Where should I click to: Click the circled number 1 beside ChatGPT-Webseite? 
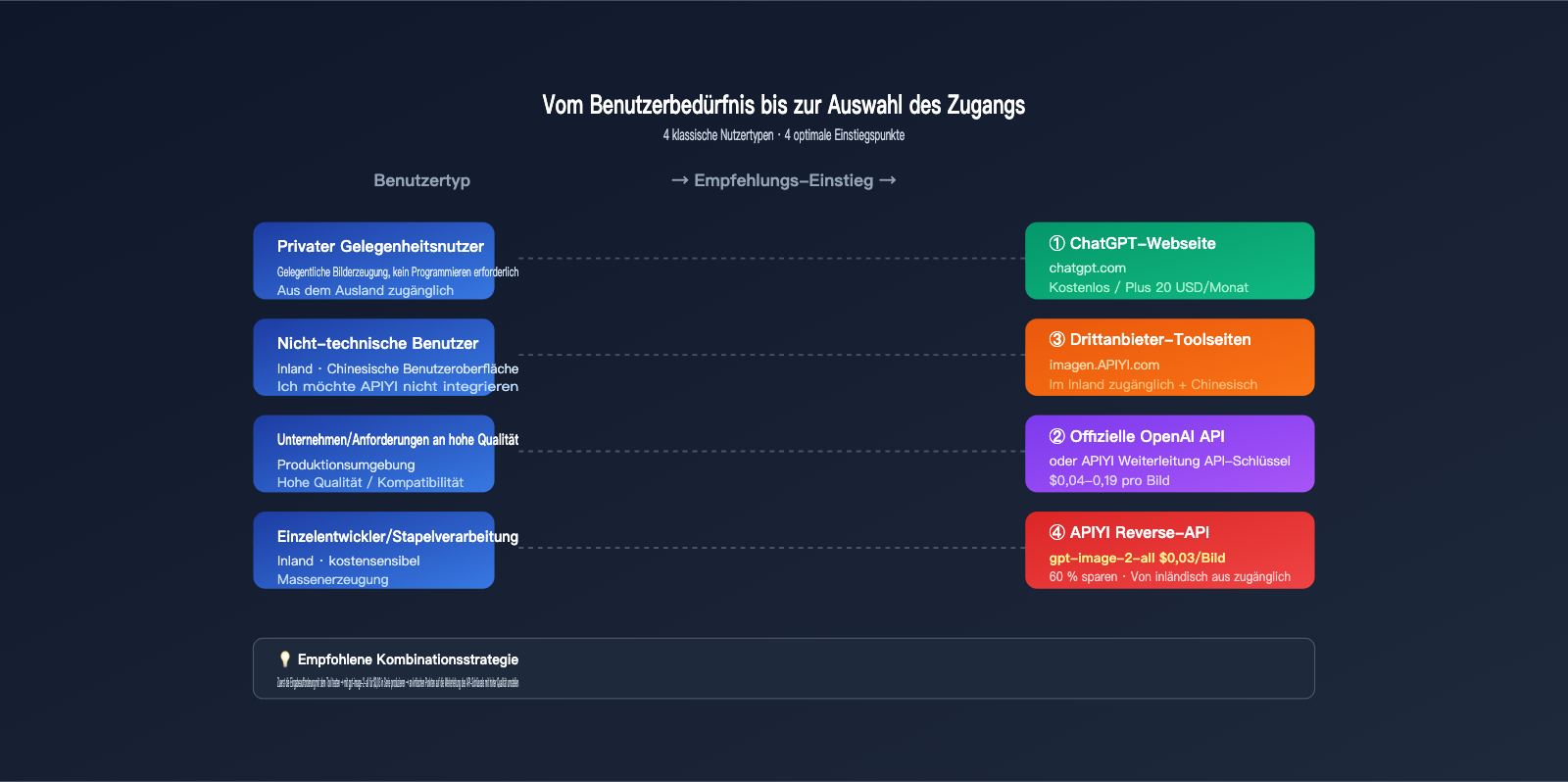click(x=1056, y=244)
